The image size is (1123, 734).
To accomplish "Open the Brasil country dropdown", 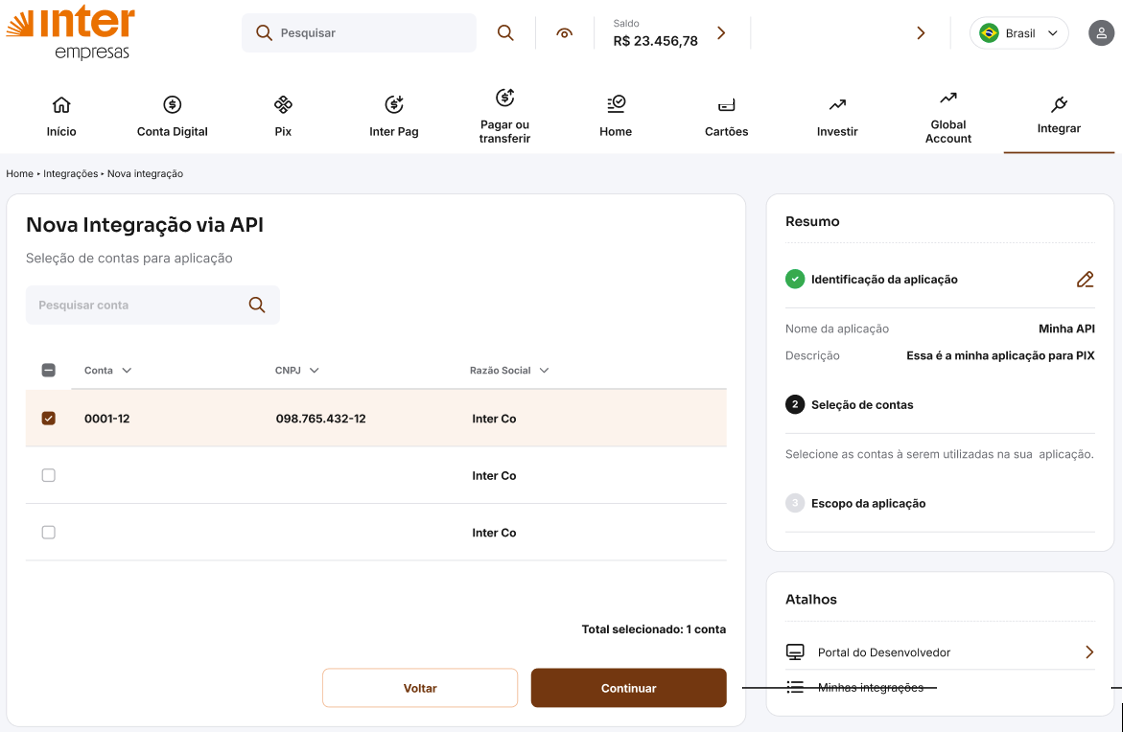I will [1018, 33].
